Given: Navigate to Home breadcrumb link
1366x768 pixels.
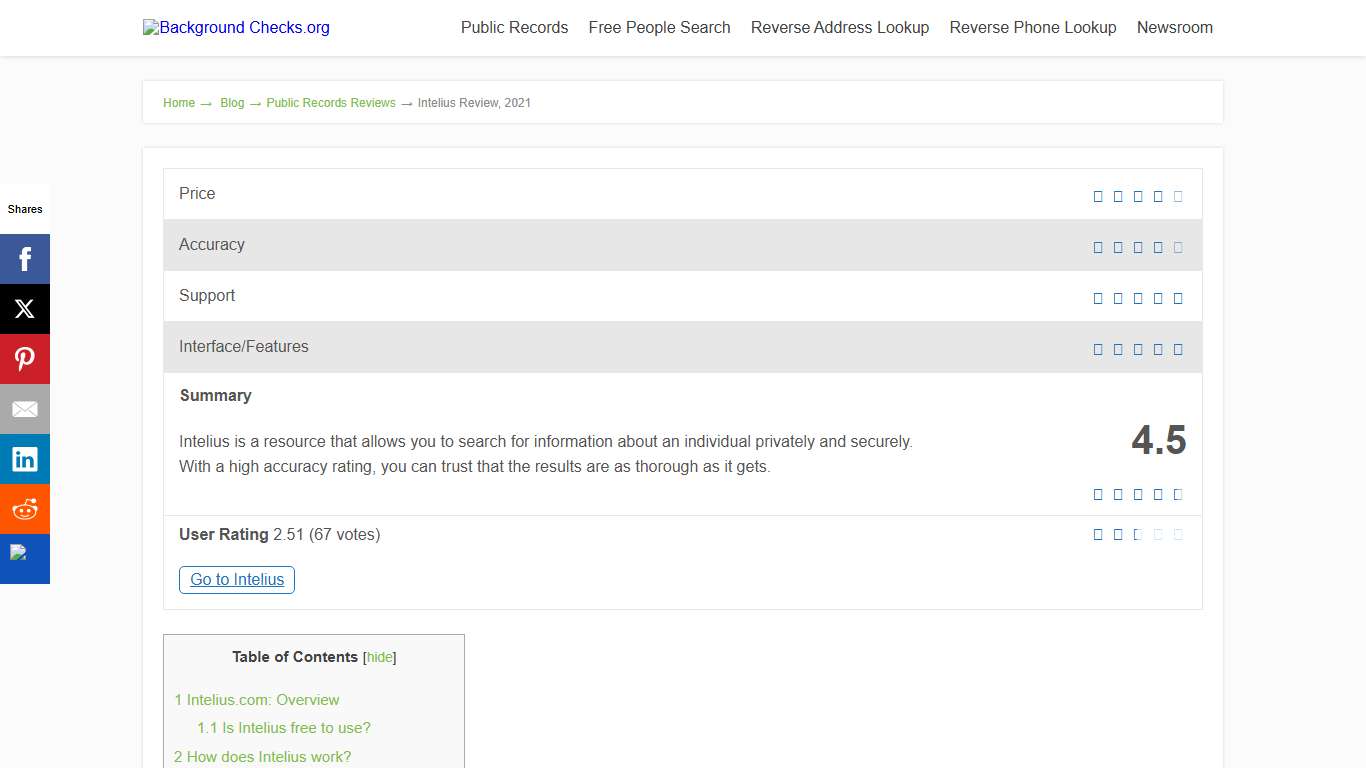Looking at the screenshot, I should pyautogui.click(x=179, y=103).
